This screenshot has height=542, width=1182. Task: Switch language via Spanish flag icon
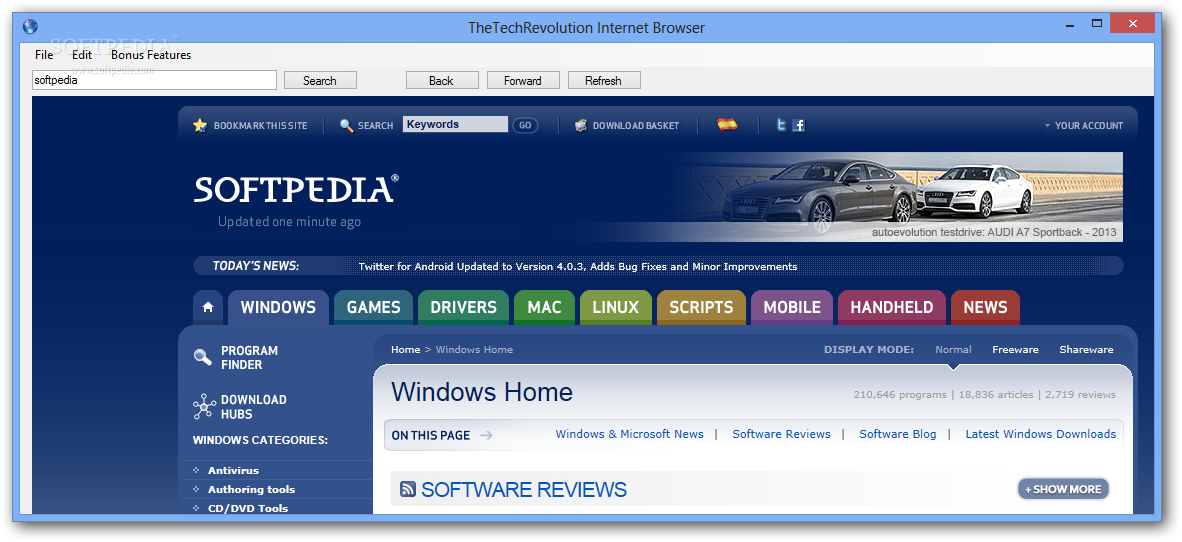pos(727,125)
